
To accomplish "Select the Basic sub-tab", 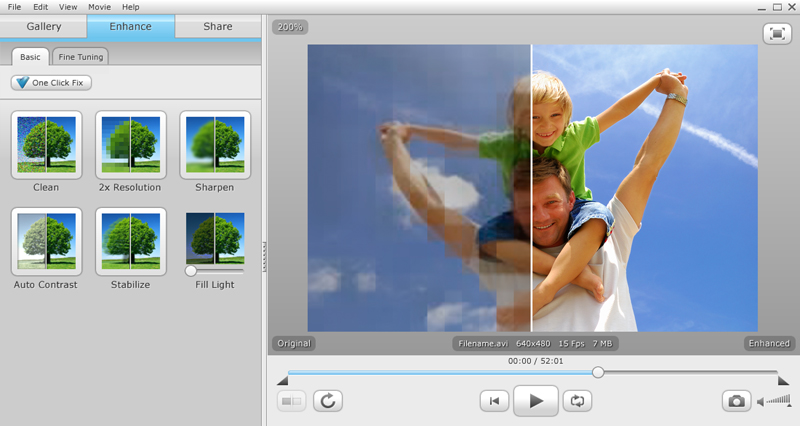I will point(30,57).
